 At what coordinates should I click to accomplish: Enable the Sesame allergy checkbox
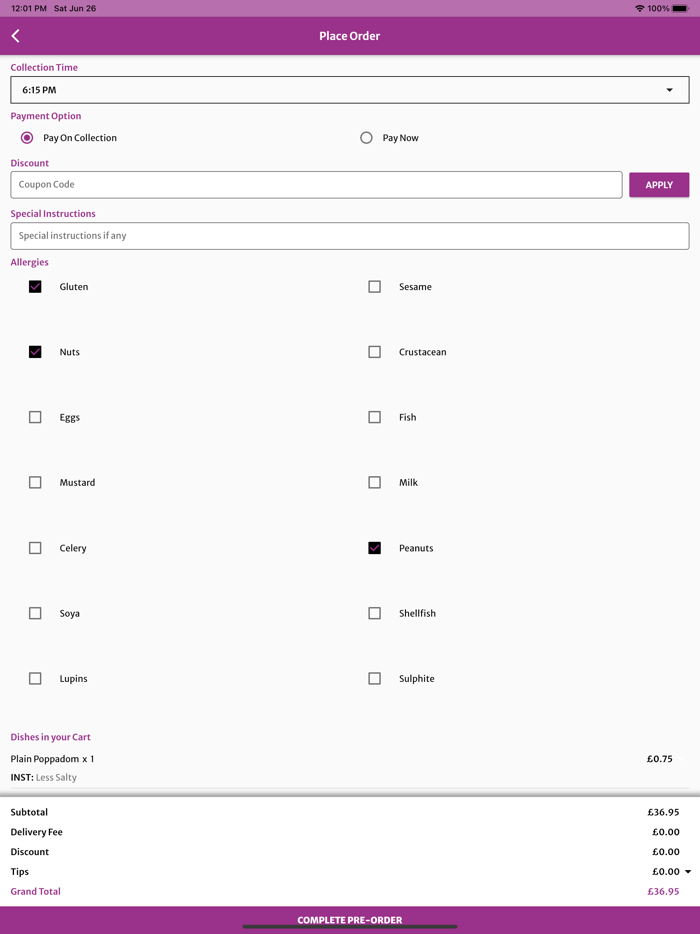pyautogui.click(x=375, y=287)
